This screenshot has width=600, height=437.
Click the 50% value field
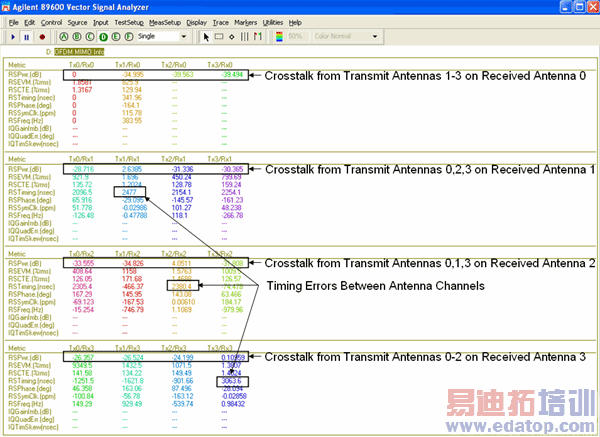pyautogui.click(x=297, y=36)
